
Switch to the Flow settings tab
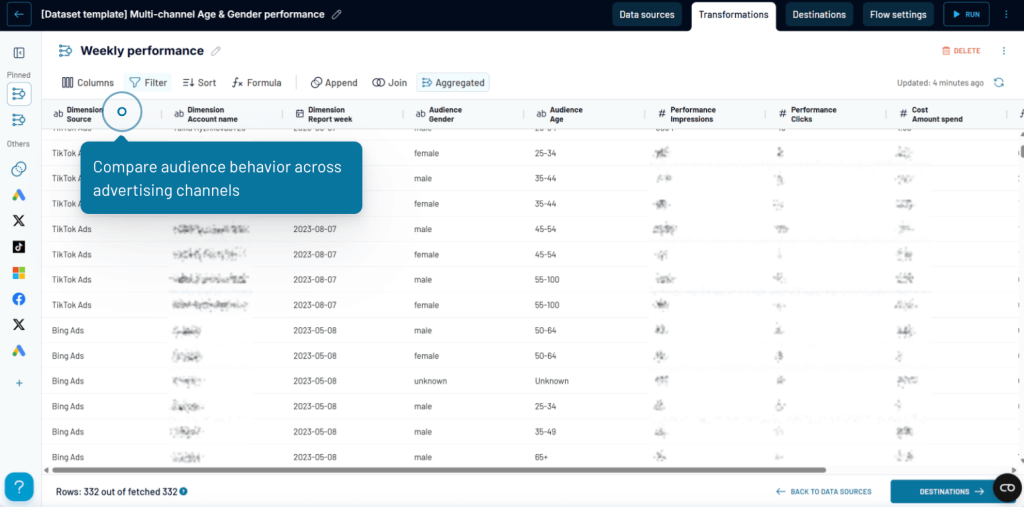click(x=898, y=15)
